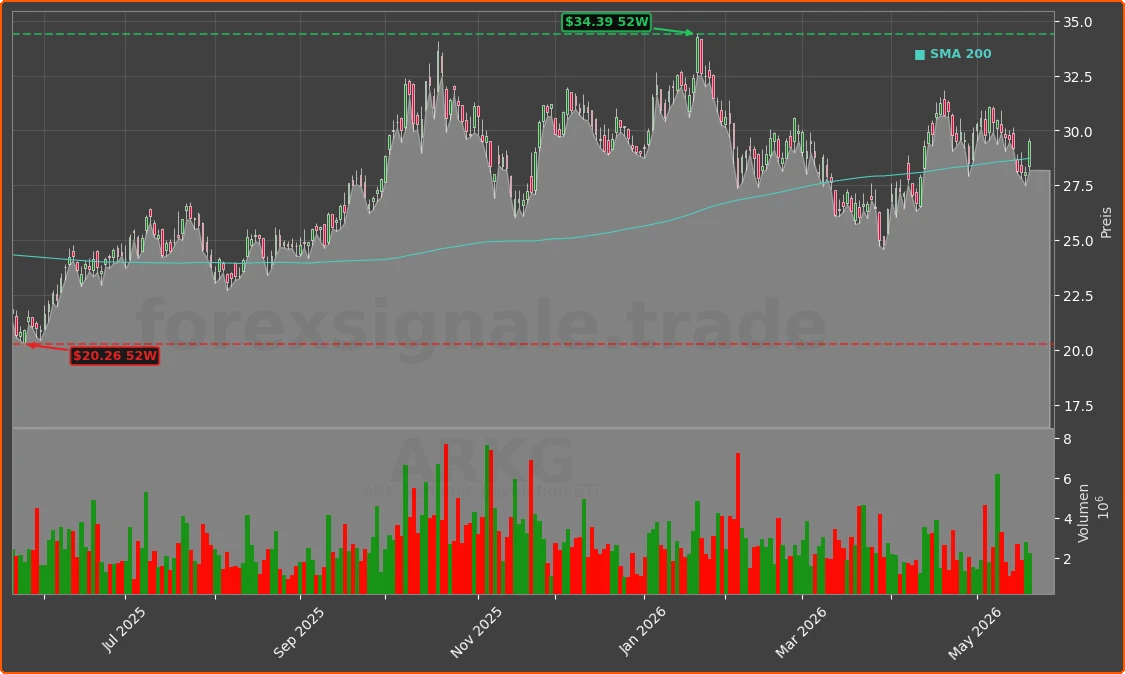
Task: Click the Preis axis title
Action: click(1106, 223)
